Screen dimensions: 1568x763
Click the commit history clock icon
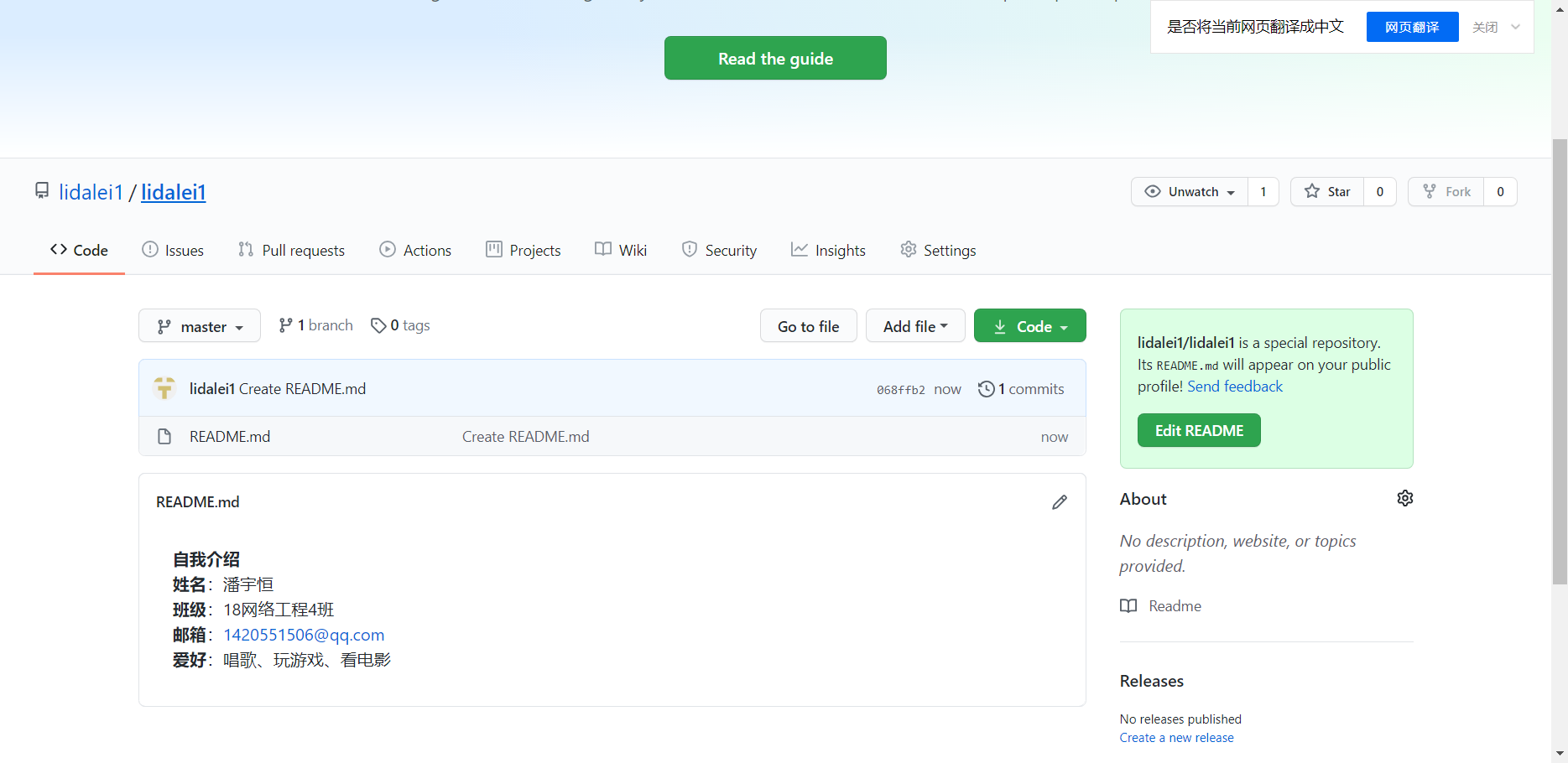987,388
